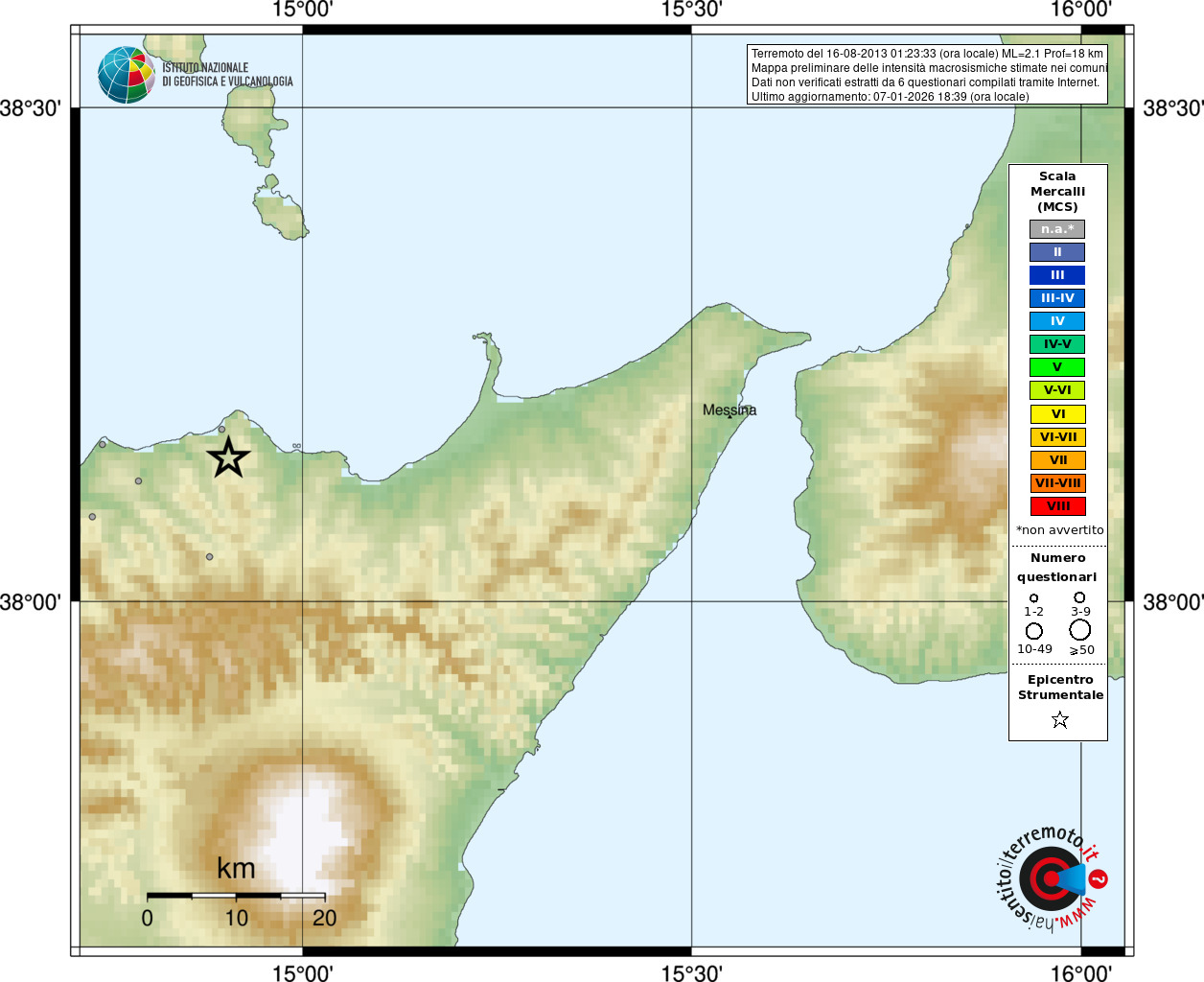Pick the IV-V legend swatch

[x=1057, y=344]
